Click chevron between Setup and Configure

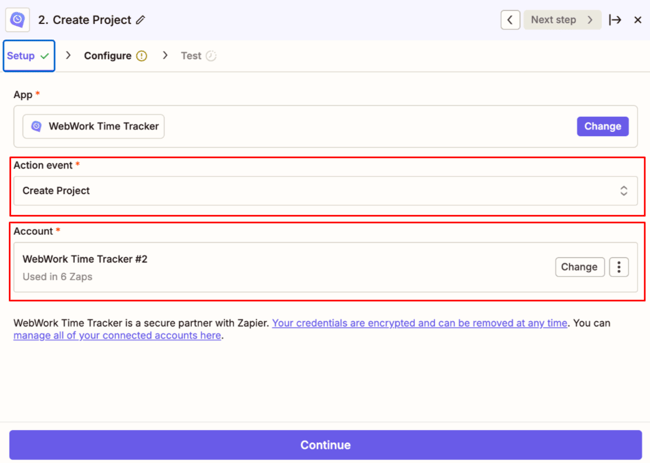coord(68,55)
